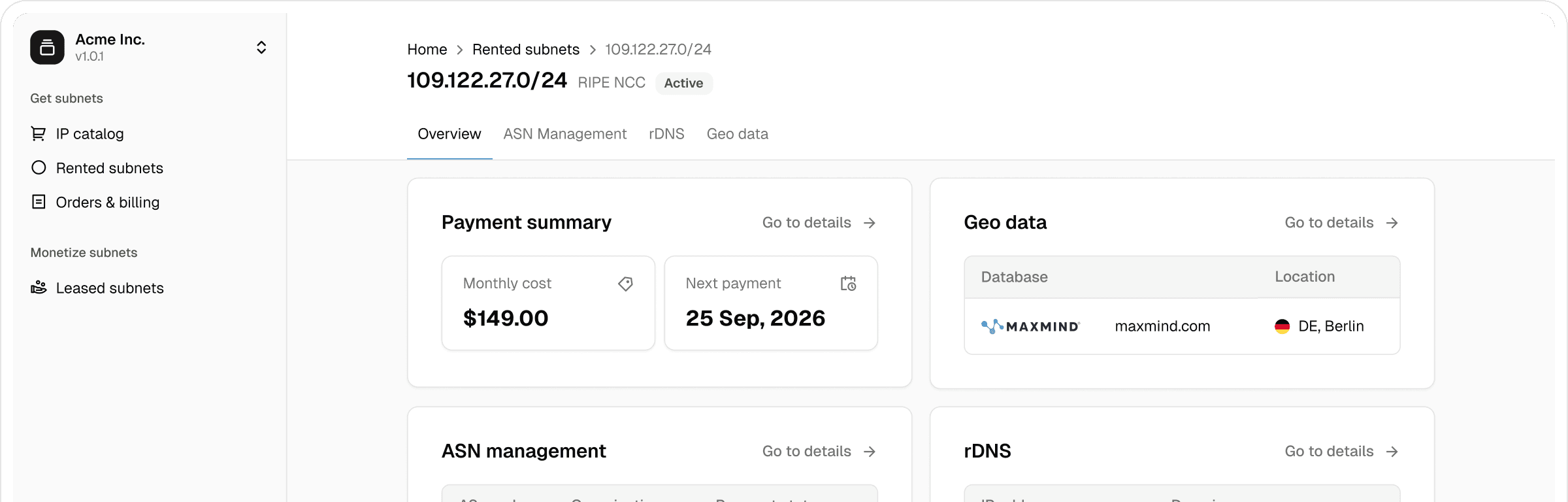This screenshot has width=1568, height=502.
Task: Click the Monthly cost price tag icon
Action: pyautogui.click(x=625, y=284)
